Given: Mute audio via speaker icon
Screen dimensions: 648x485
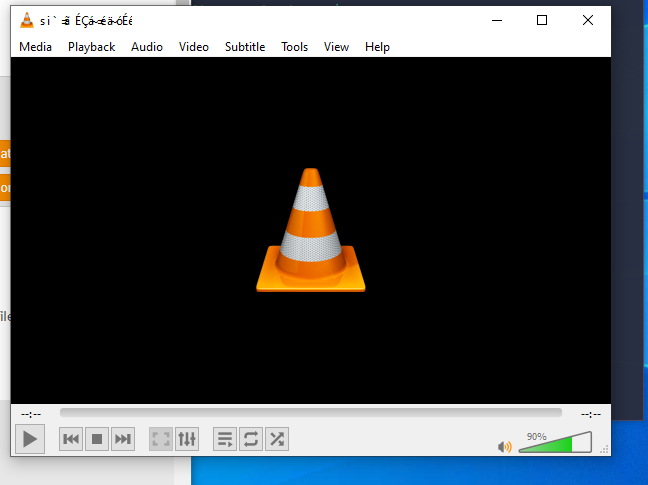Looking at the screenshot, I should pos(505,447).
